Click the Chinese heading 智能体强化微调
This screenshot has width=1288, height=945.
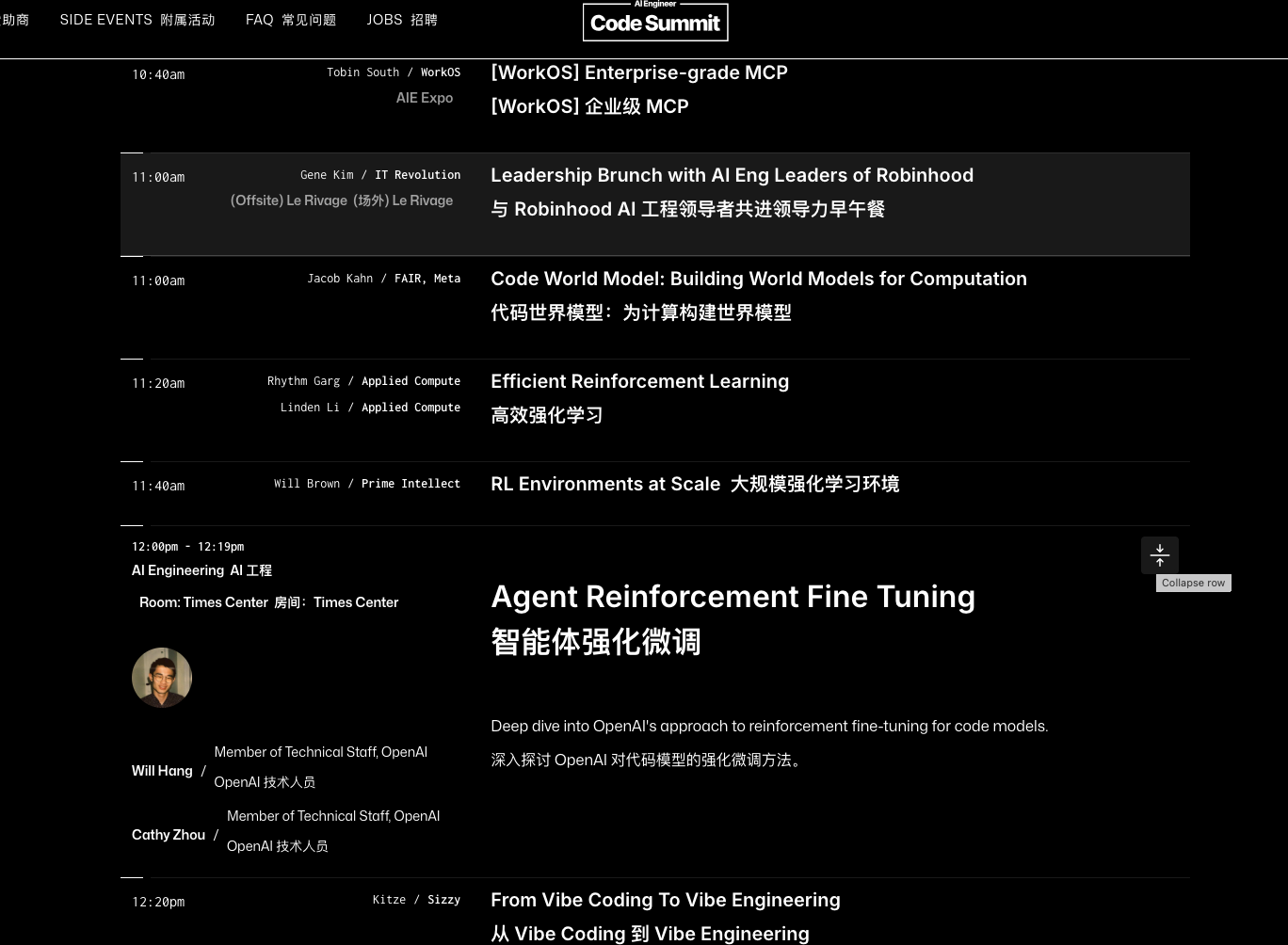click(596, 642)
